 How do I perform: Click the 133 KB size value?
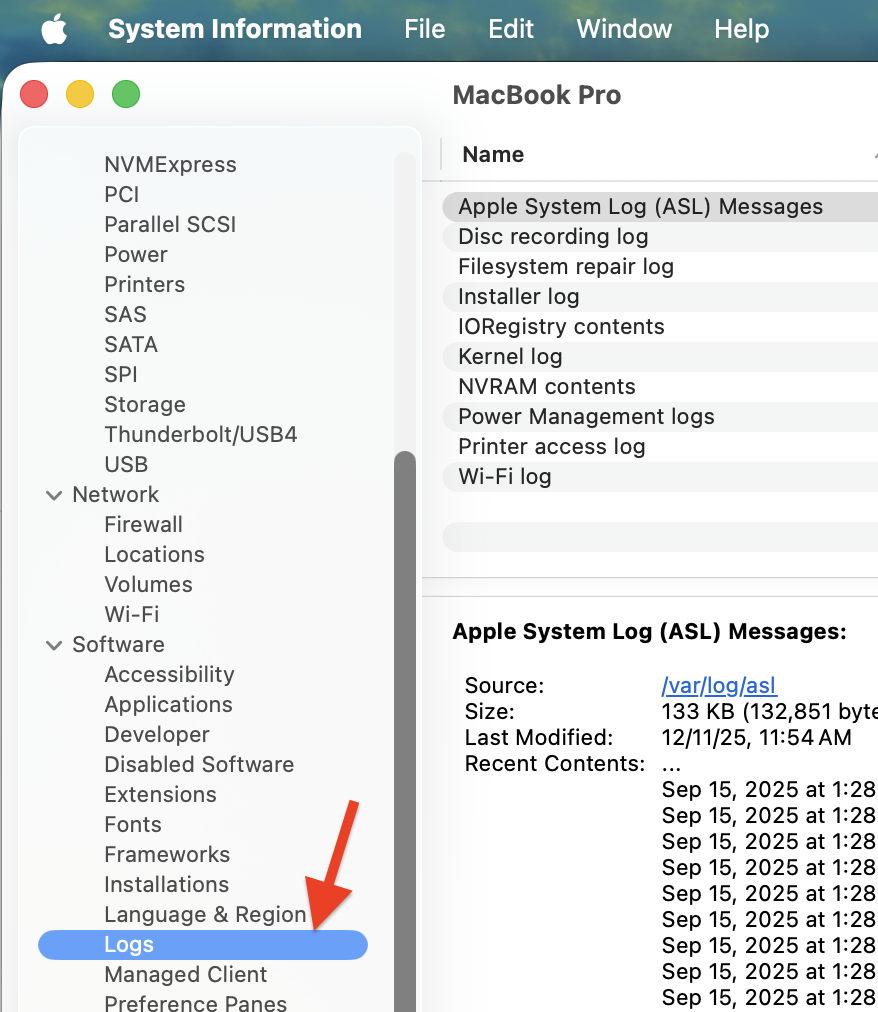(x=769, y=712)
